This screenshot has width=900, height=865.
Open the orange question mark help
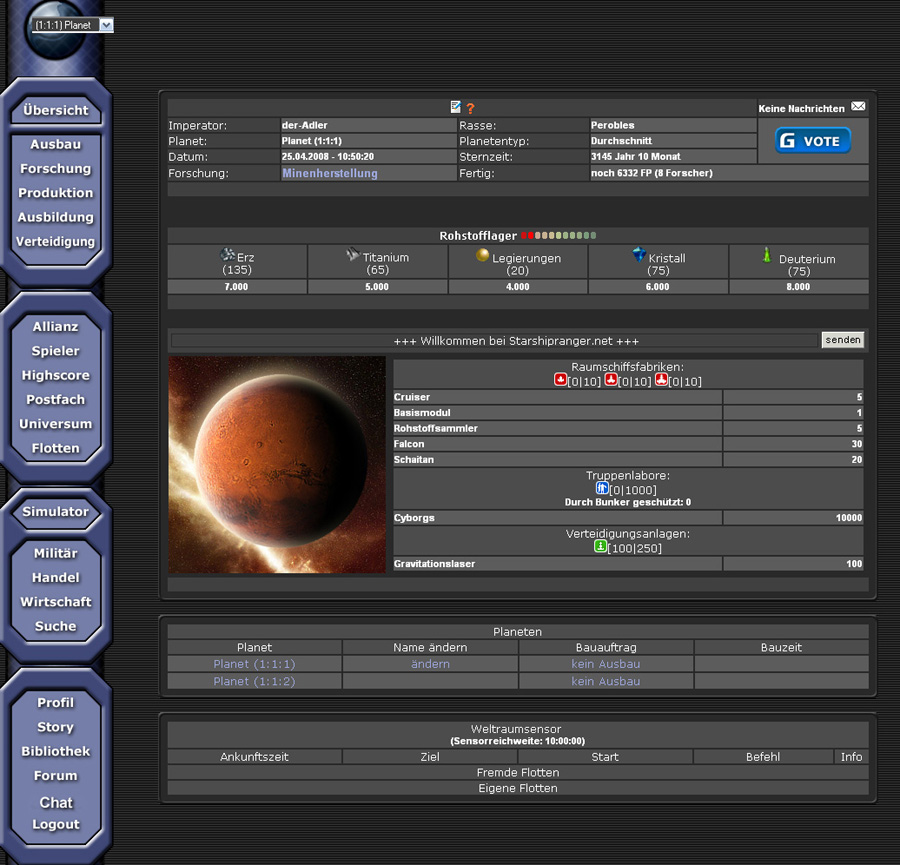[470, 108]
